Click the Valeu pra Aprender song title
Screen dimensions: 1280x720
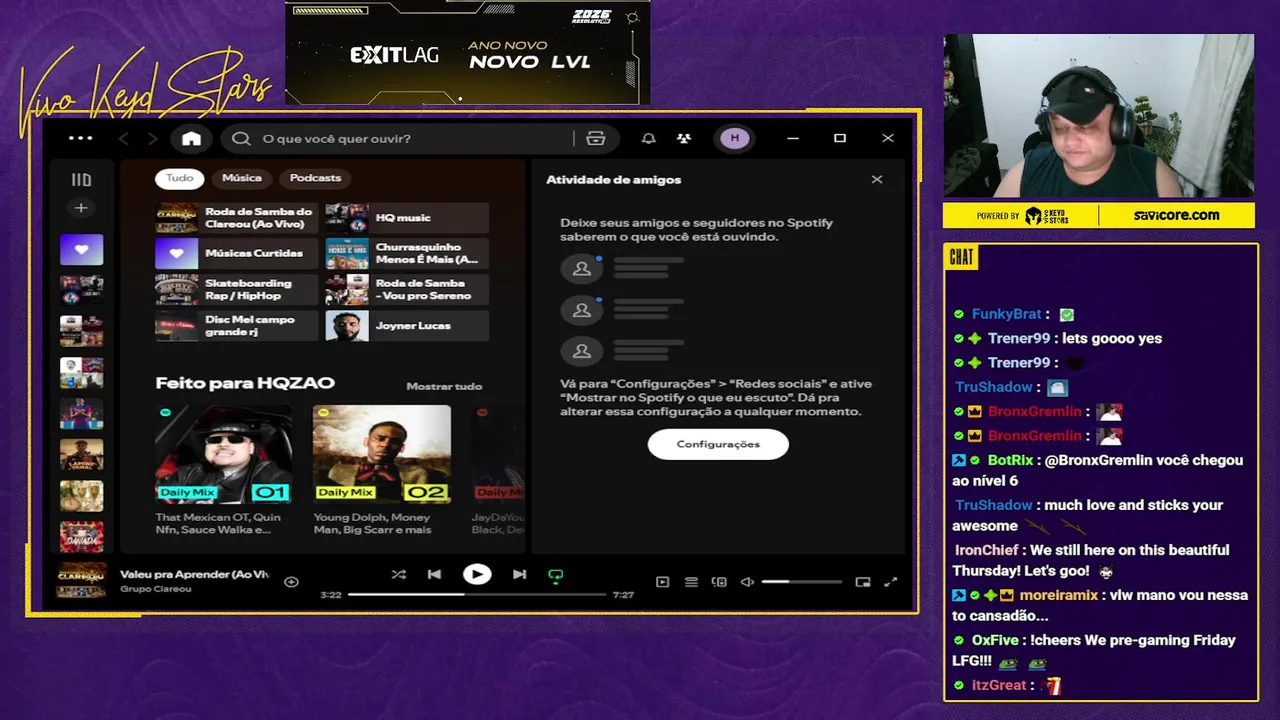(195, 575)
